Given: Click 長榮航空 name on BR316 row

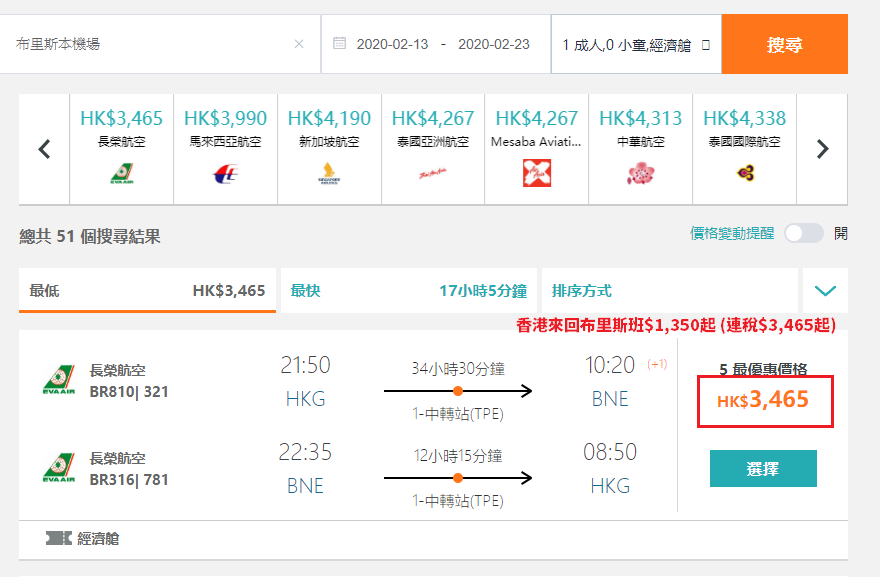Looking at the screenshot, I should 118,459.
